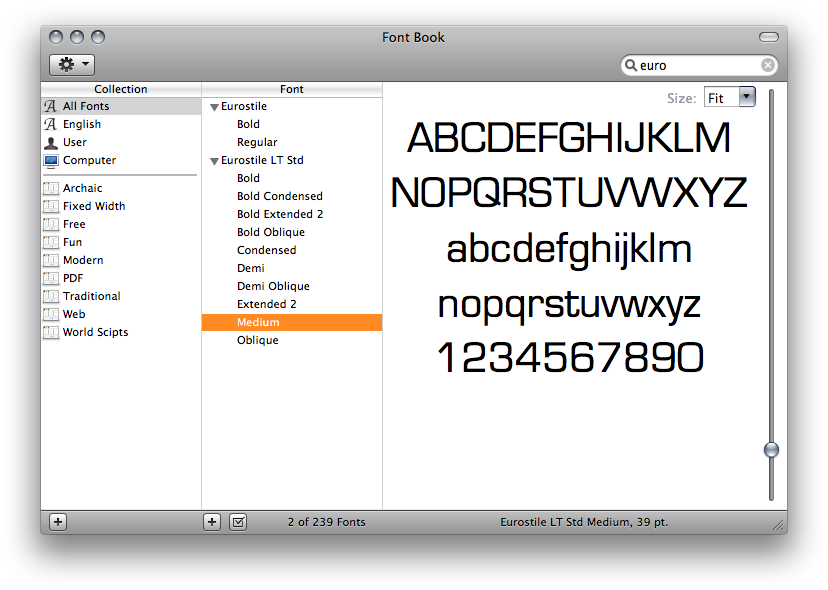Select the Demi Oblique typeface
The width and height of the screenshot is (828, 590).
pos(273,286)
